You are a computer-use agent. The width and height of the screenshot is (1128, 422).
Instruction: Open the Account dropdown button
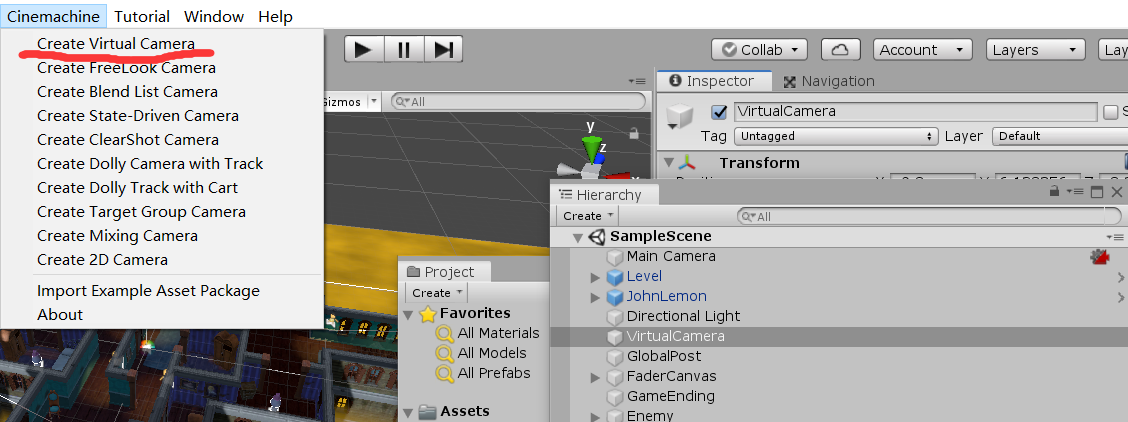point(921,49)
